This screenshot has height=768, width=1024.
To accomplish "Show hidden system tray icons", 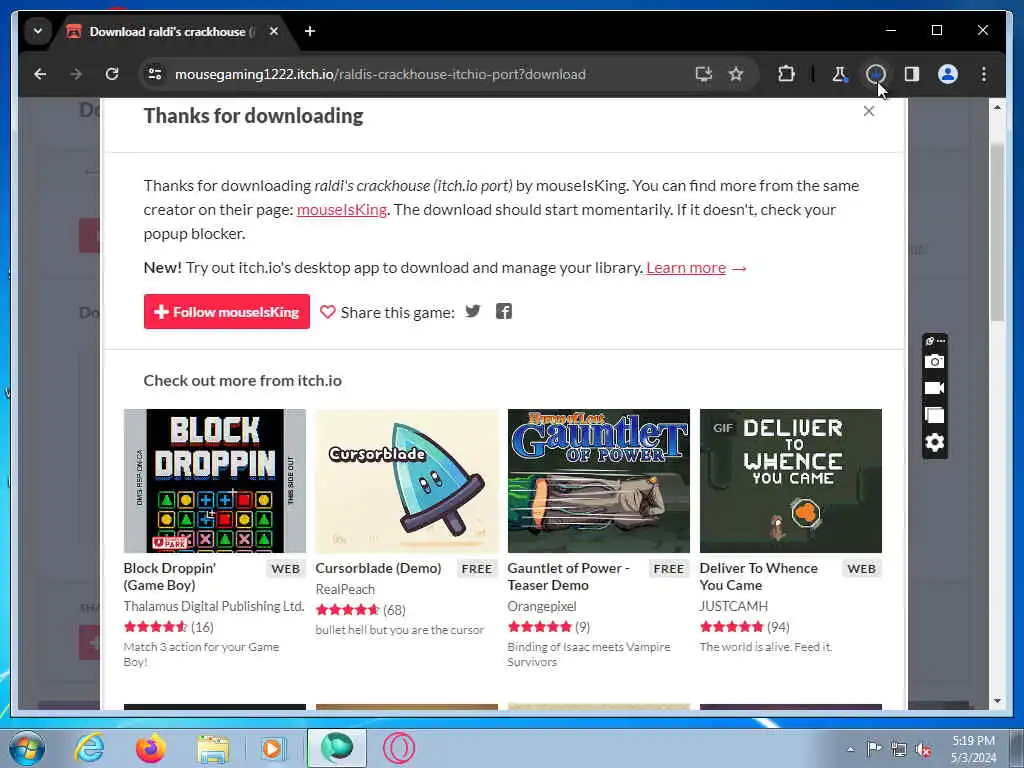I will (x=850, y=749).
